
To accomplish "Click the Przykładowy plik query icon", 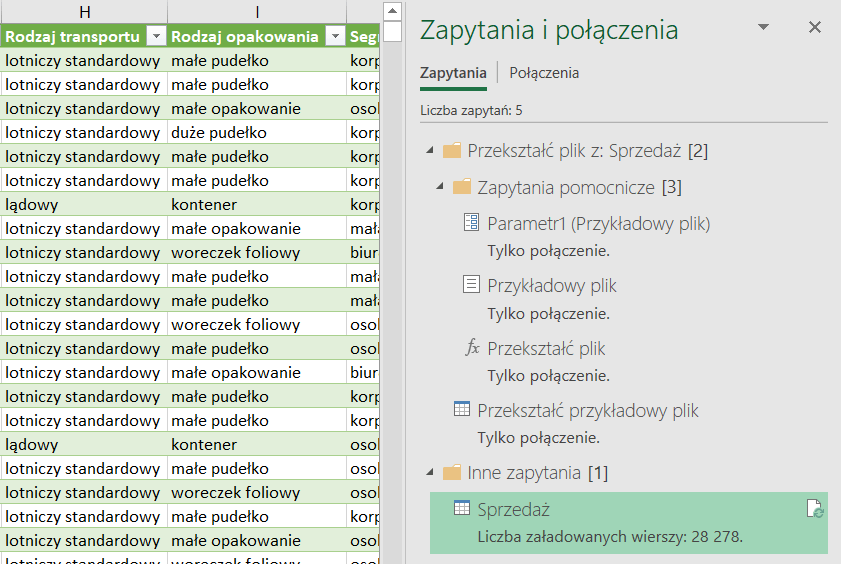I will (472, 285).
